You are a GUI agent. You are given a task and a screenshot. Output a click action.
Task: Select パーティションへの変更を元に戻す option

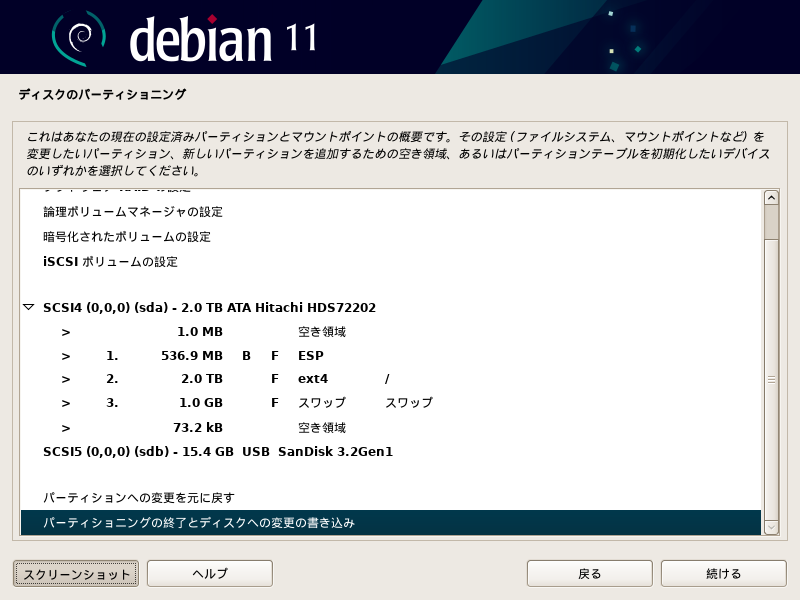pos(391,497)
